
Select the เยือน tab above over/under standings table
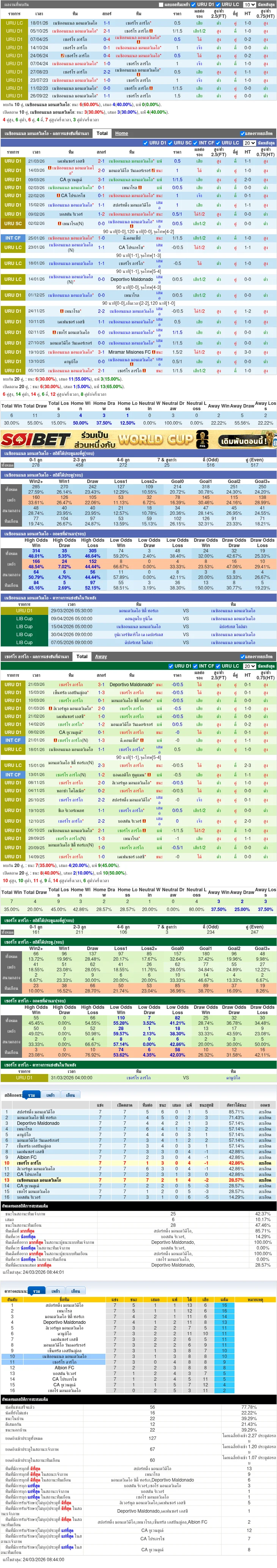tap(71, 1095)
